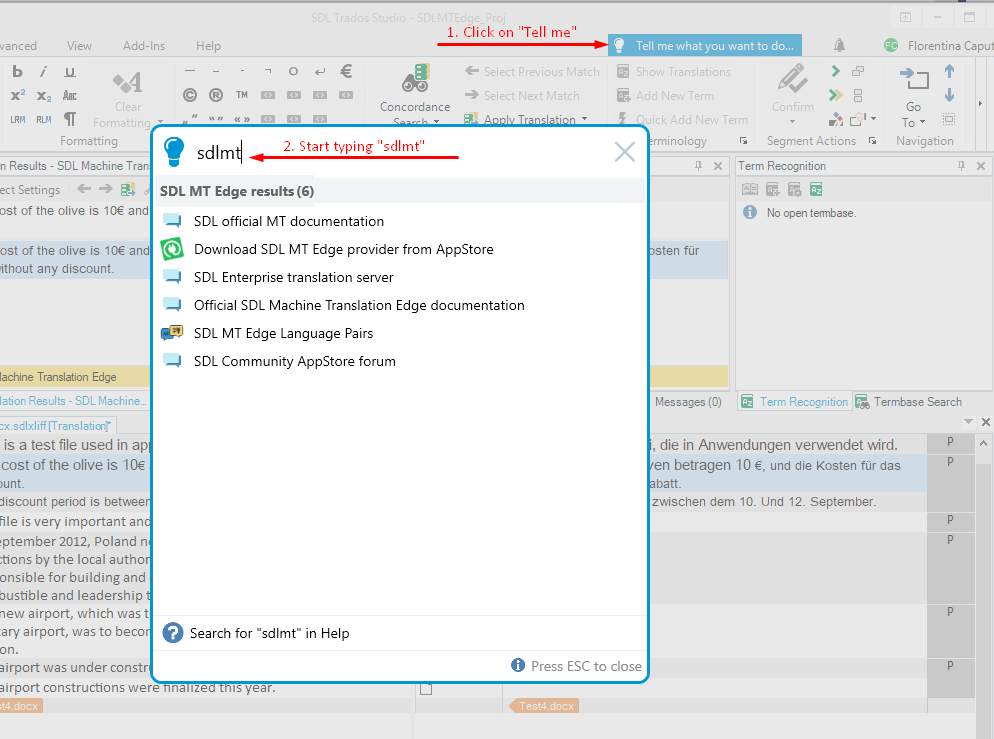Insert the TM trademark symbol
Viewport: 994px width, 739px height.
pos(242,95)
